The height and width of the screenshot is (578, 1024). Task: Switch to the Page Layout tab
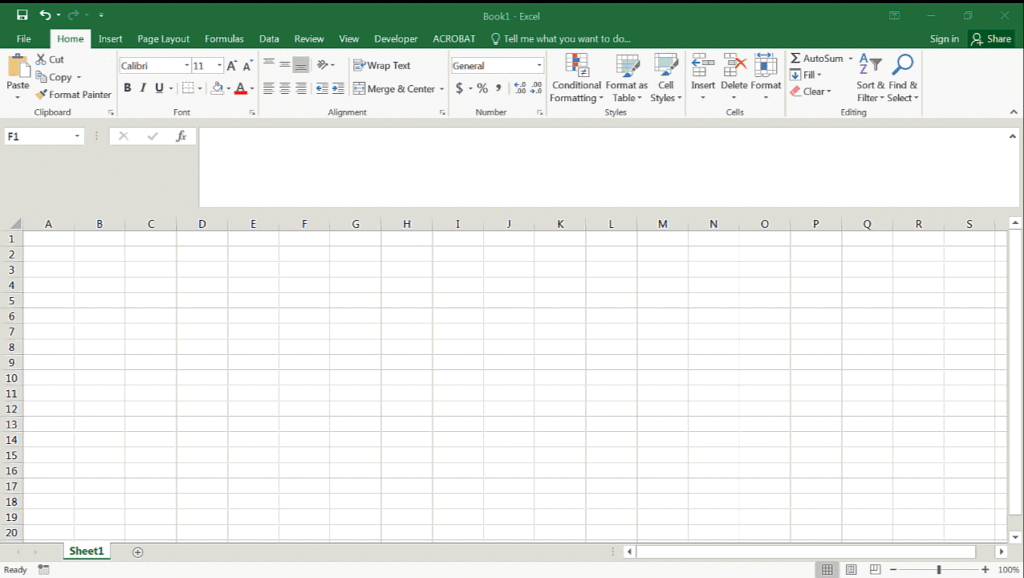163,39
